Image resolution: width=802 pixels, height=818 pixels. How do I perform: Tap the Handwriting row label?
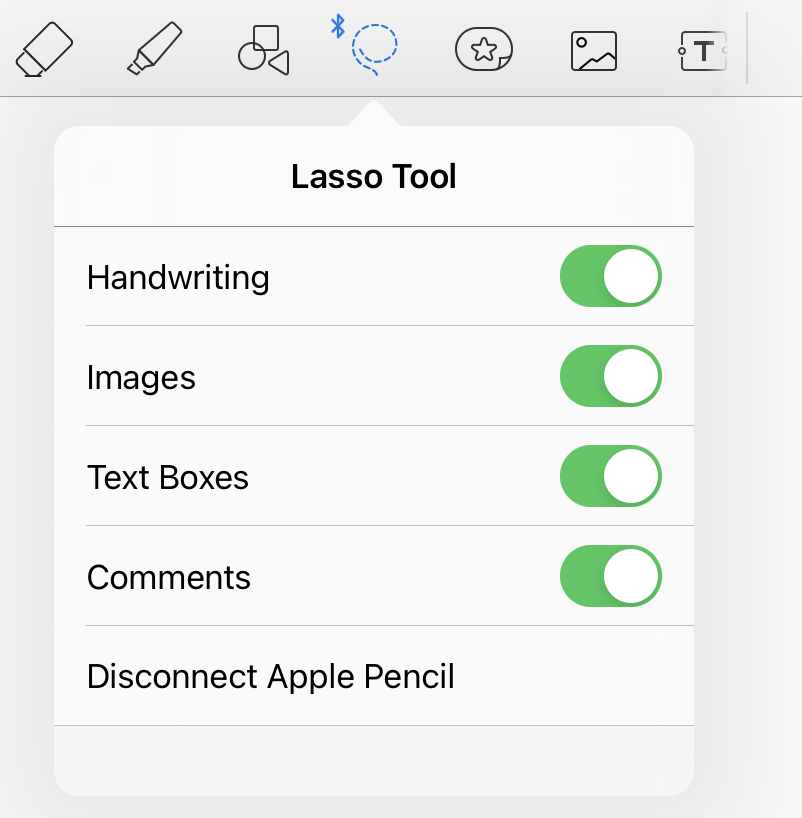(178, 277)
